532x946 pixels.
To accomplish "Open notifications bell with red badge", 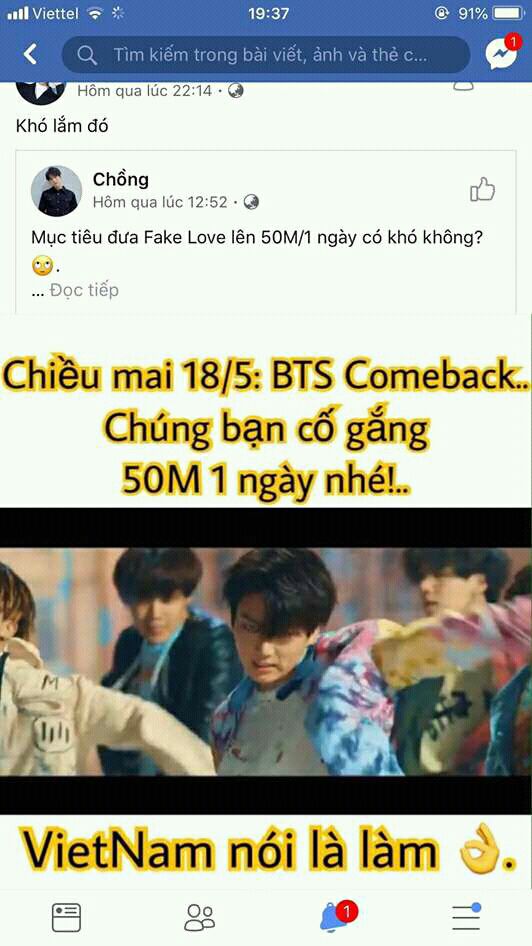I will 337,916.
